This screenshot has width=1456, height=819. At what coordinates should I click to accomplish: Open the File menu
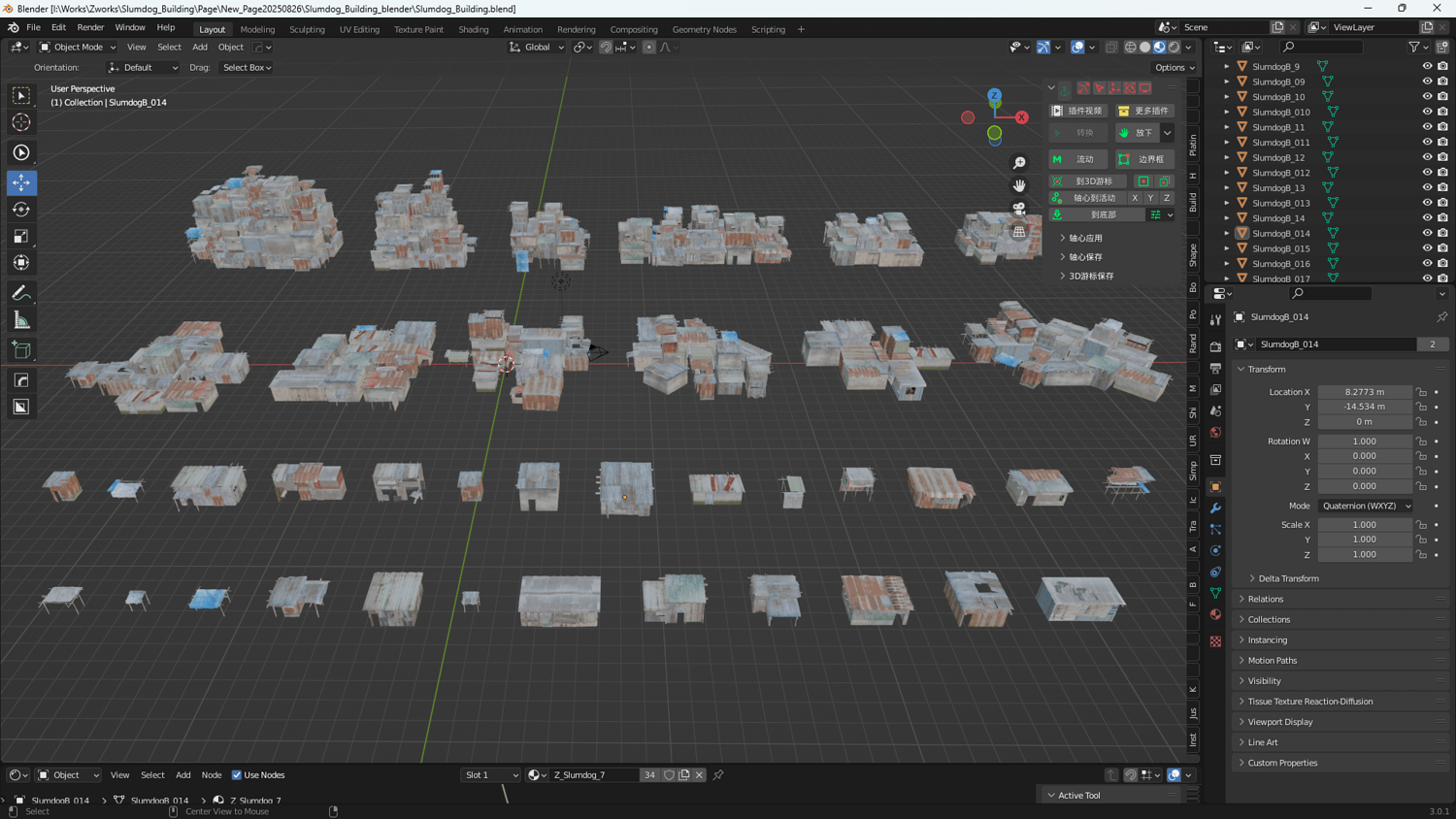coord(33,28)
